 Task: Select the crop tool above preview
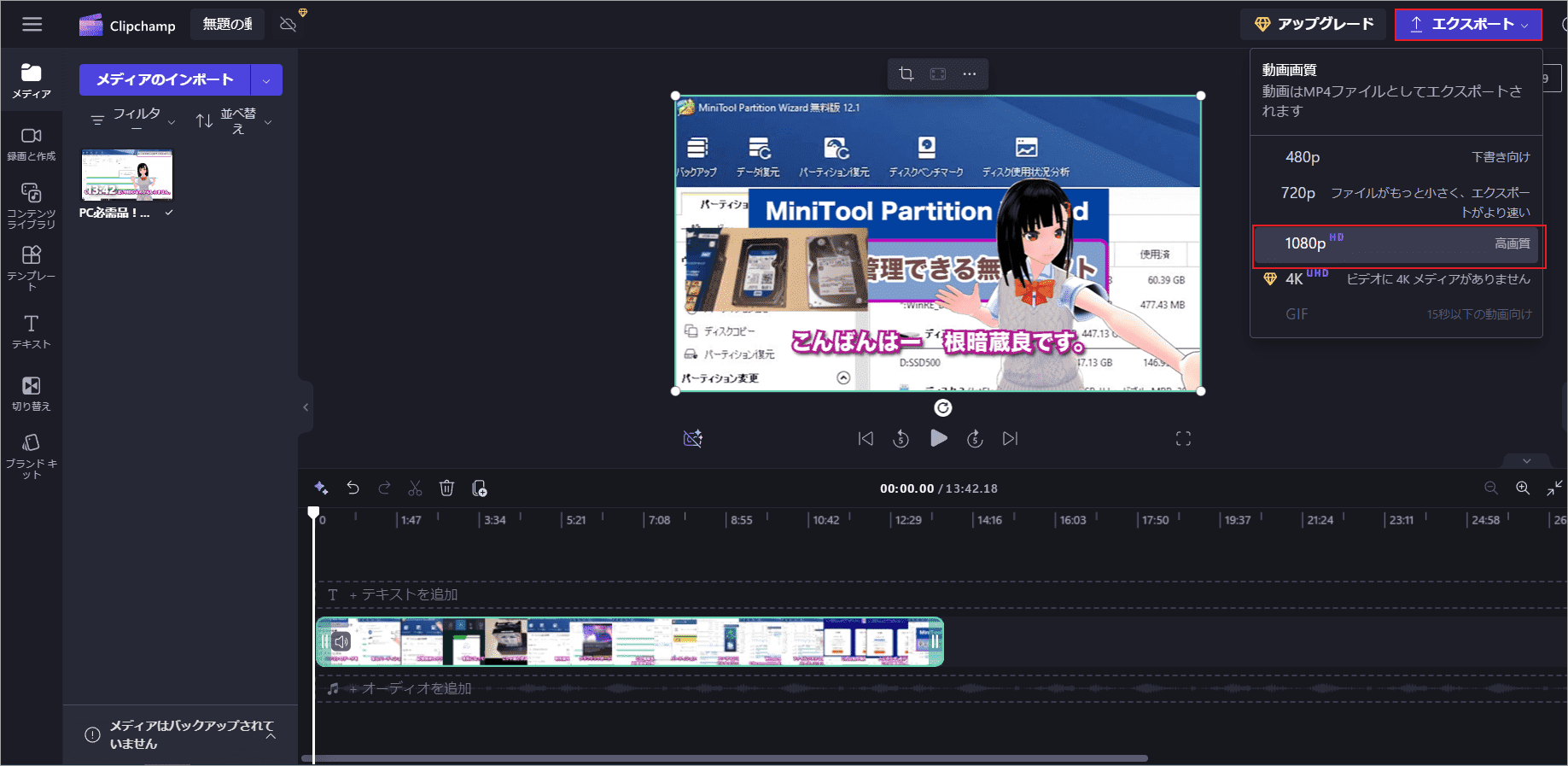coord(906,74)
